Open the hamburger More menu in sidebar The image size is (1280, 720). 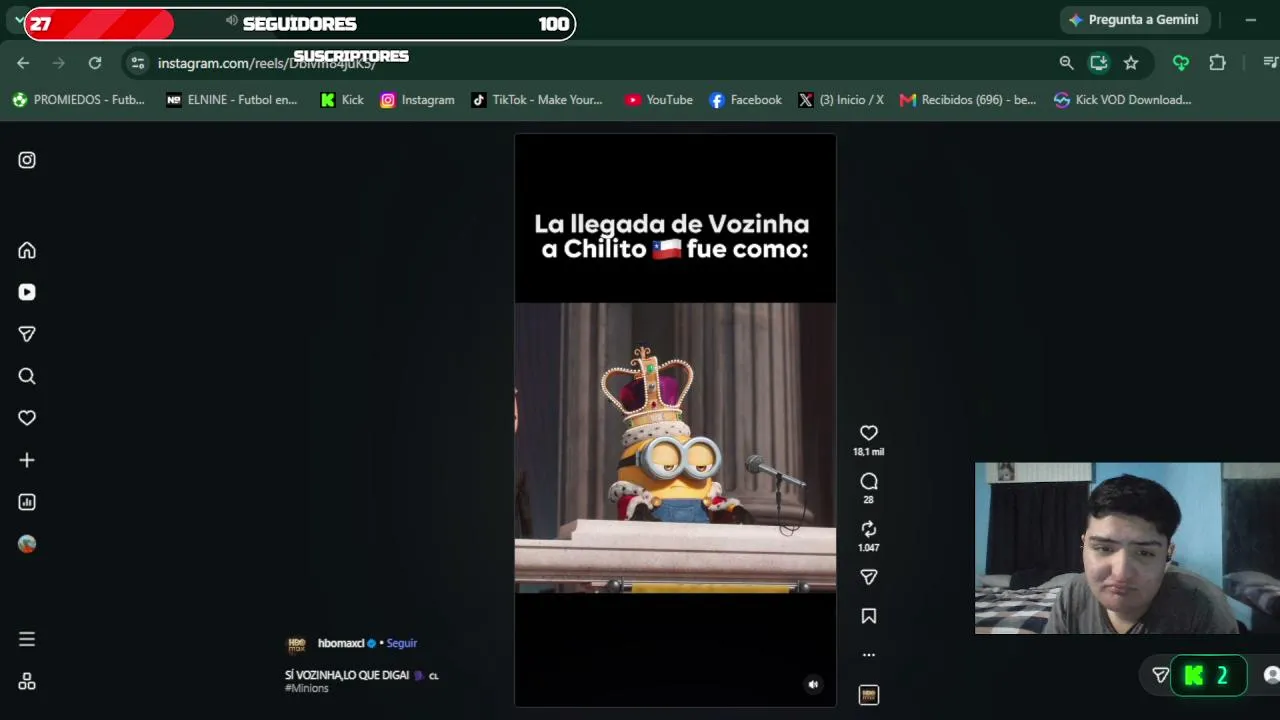pyautogui.click(x=27, y=639)
